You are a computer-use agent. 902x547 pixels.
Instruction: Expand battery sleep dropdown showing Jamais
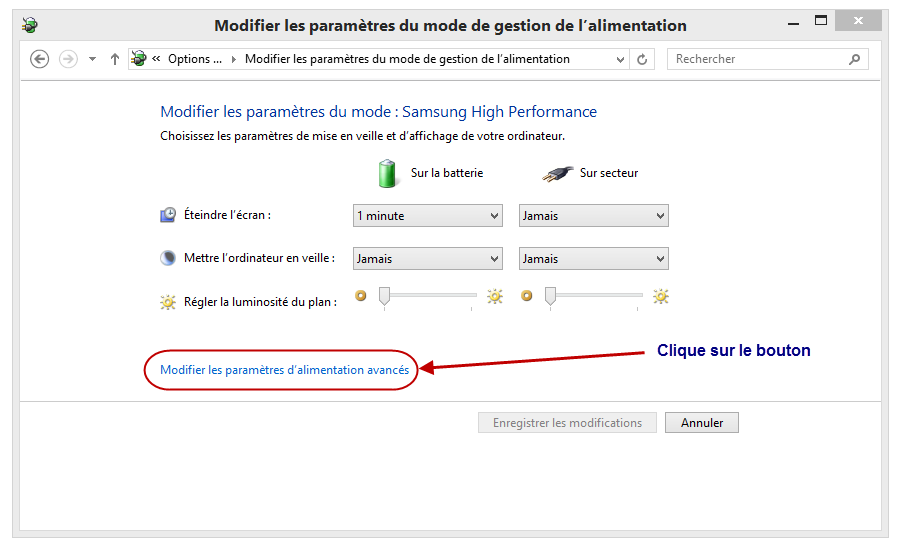click(x=427, y=259)
